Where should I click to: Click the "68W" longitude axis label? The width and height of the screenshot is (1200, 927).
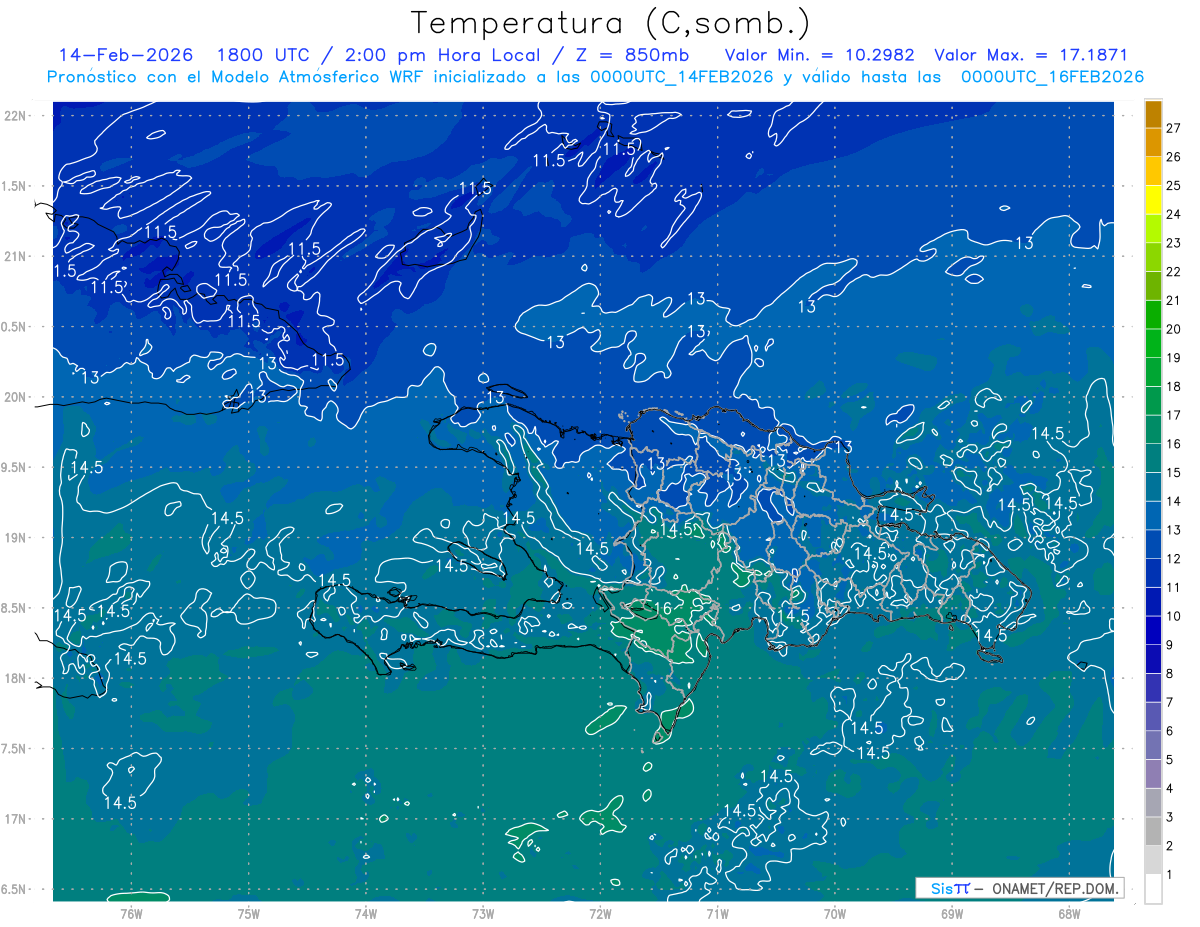click(1069, 913)
